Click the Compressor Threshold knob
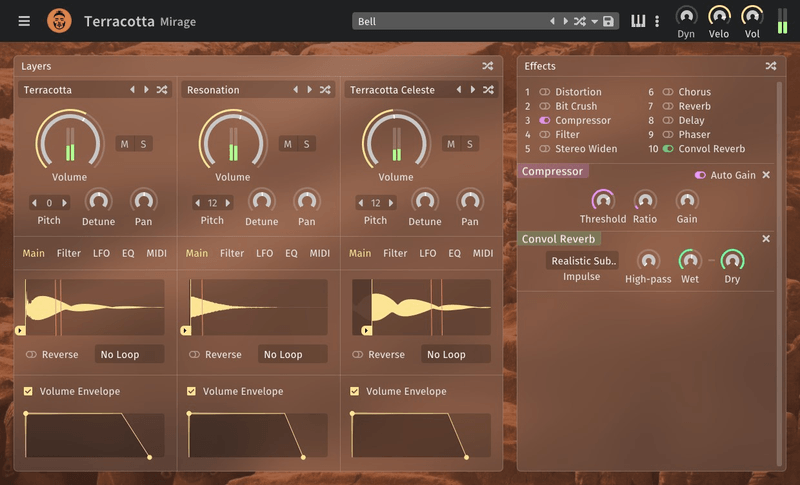800x485 pixels. (603, 200)
